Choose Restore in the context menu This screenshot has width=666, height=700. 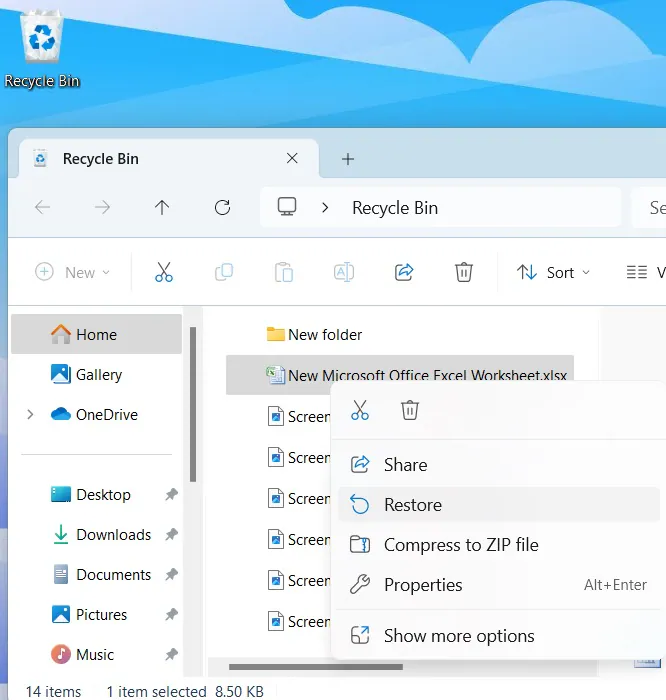tap(499, 504)
